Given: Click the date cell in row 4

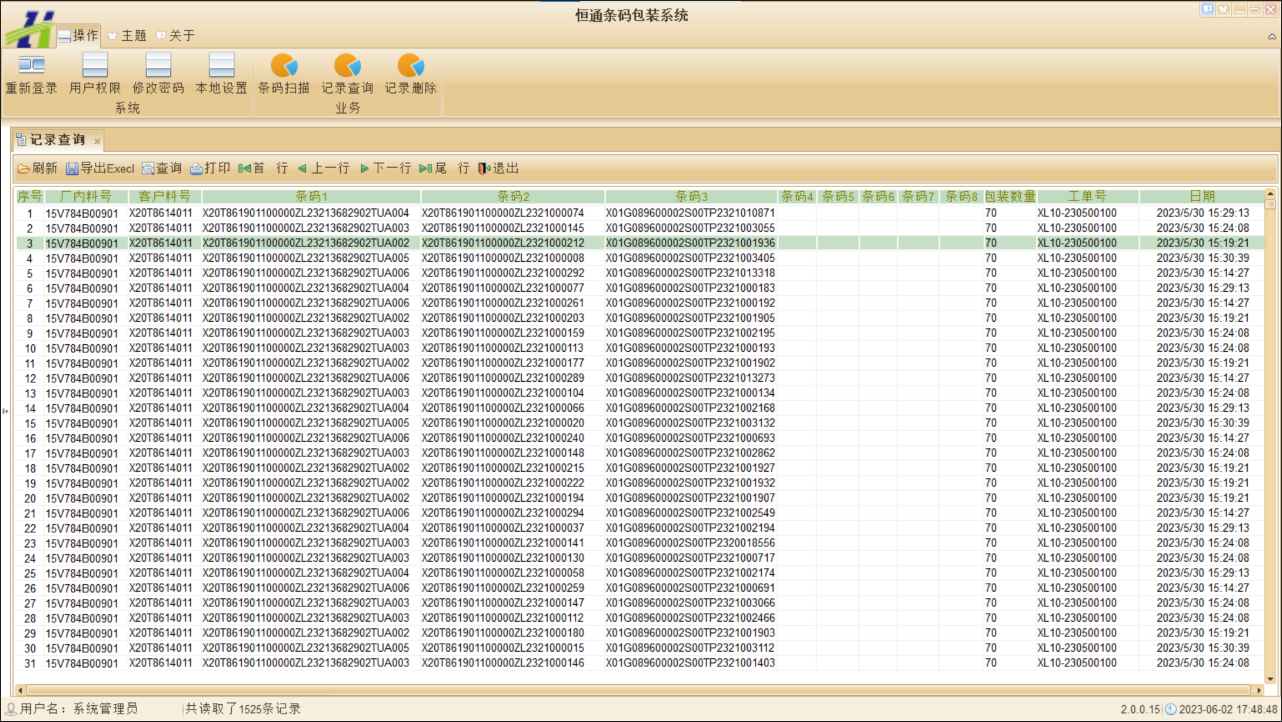Looking at the screenshot, I should click(x=1203, y=258).
